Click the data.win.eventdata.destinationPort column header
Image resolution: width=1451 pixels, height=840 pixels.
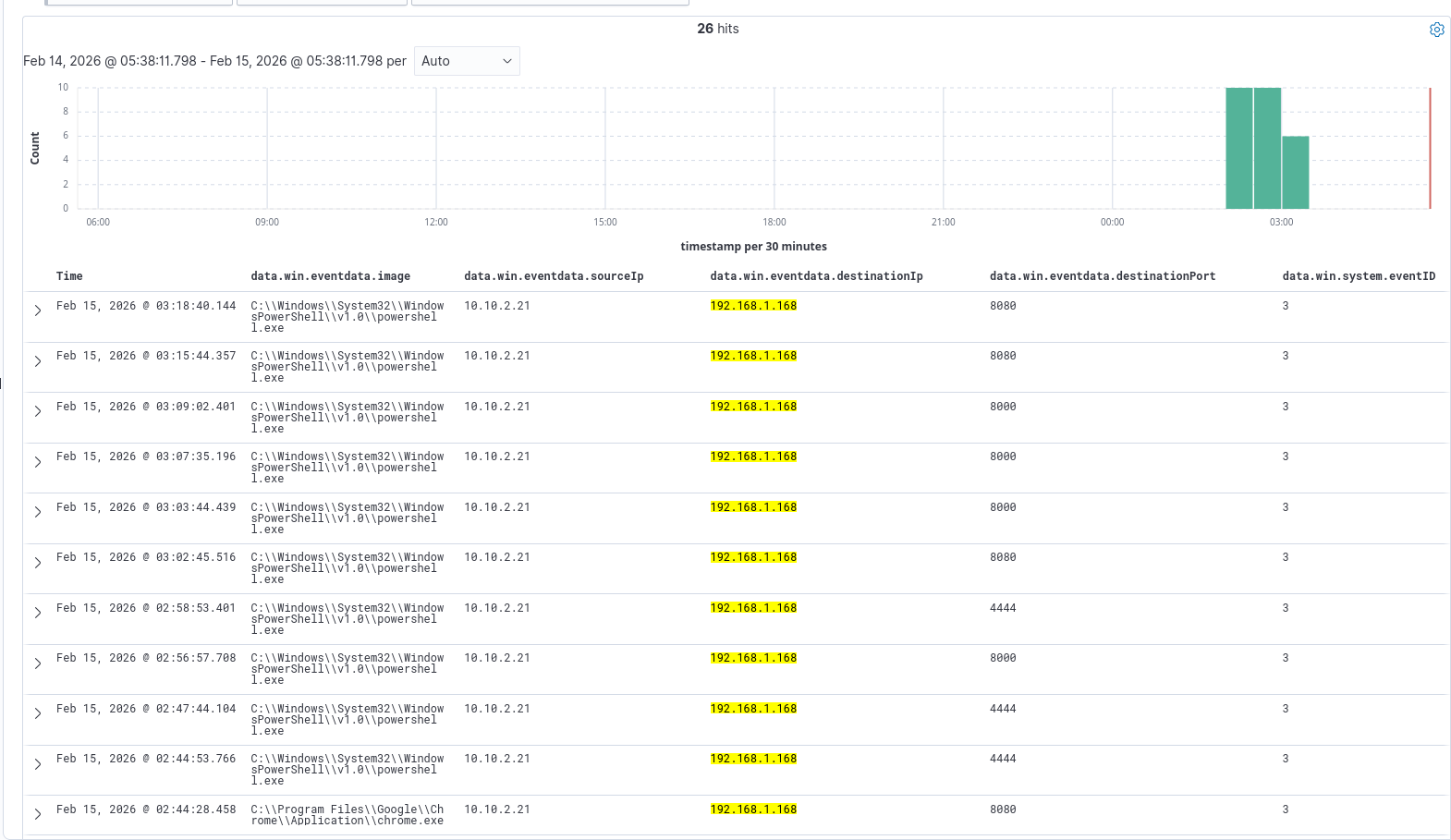(x=1102, y=276)
